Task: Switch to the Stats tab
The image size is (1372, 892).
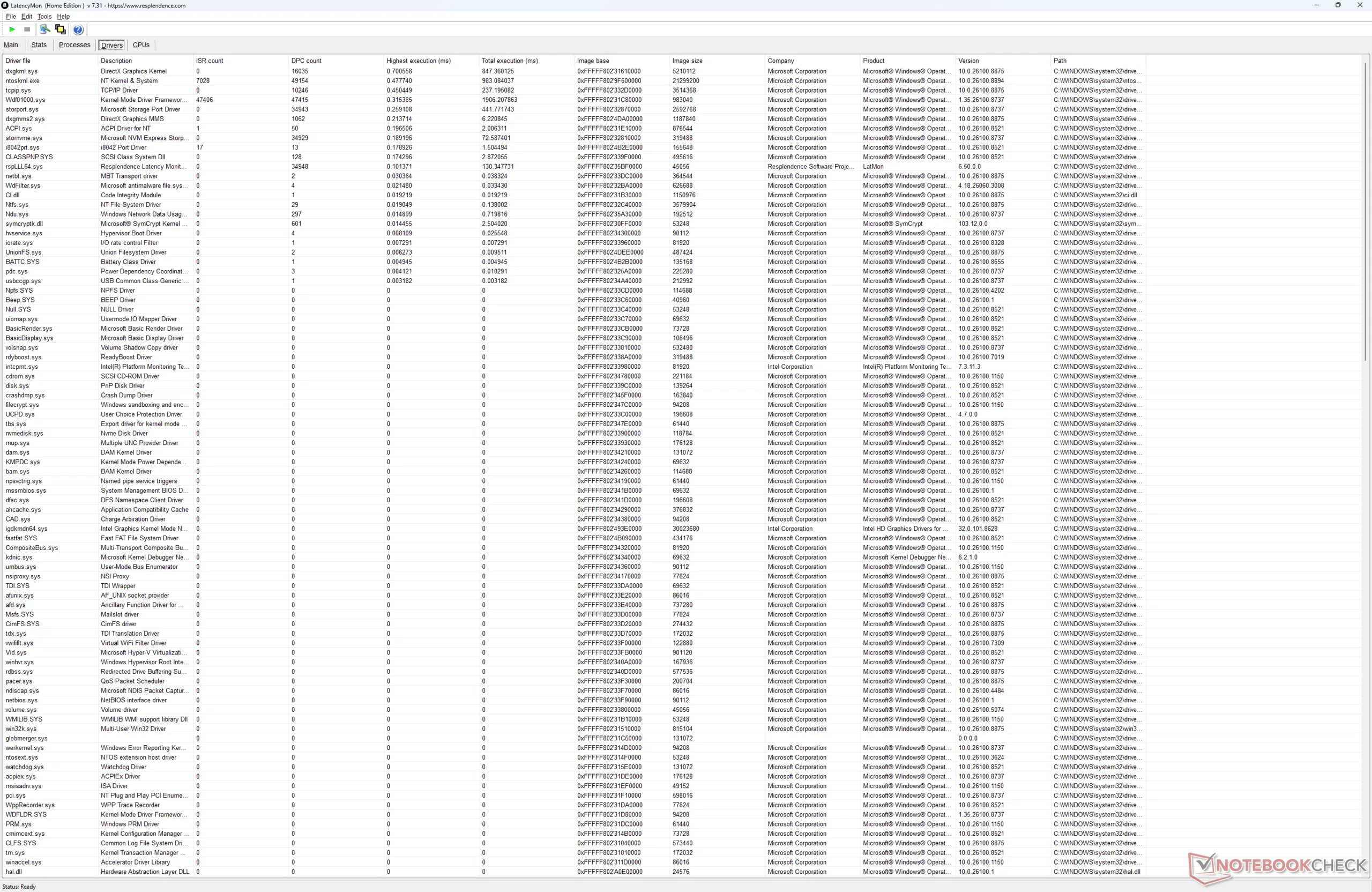Action: click(x=39, y=45)
